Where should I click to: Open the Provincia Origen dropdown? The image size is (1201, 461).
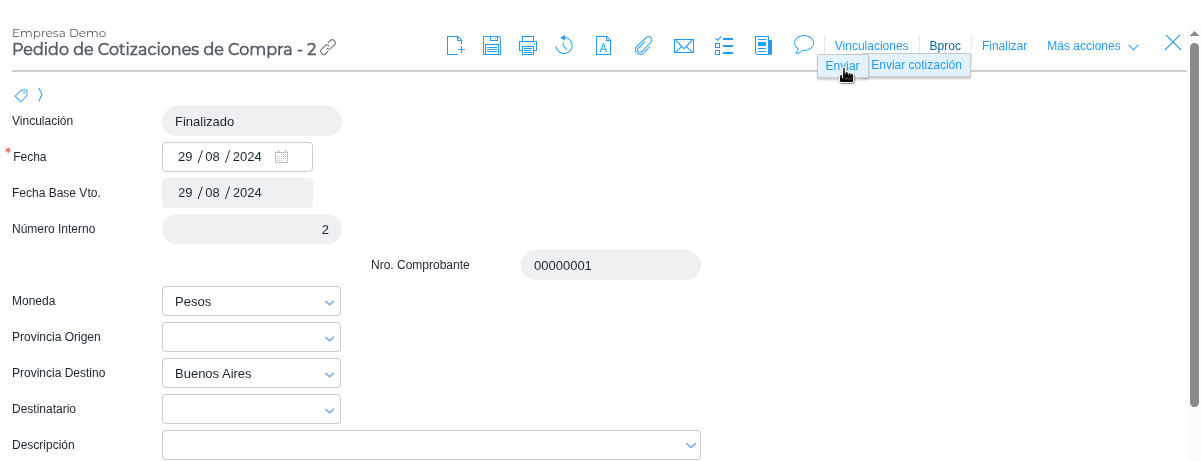click(329, 338)
